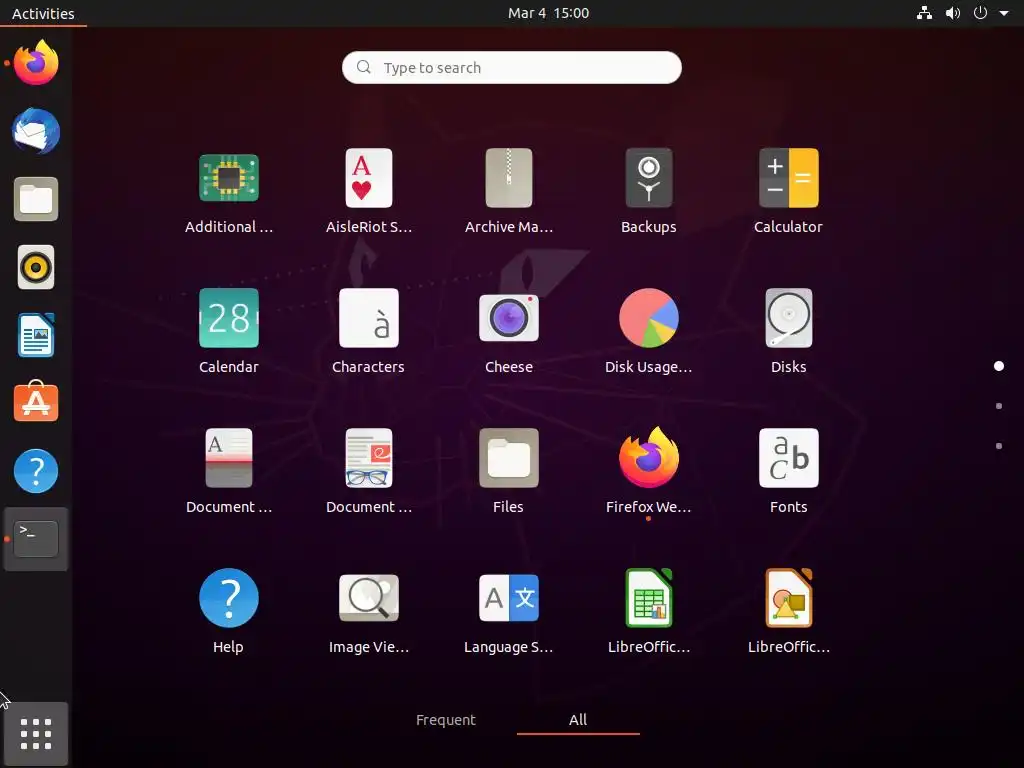
Task: Open Ubuntu Software from the dock
Action: point(36,402)
